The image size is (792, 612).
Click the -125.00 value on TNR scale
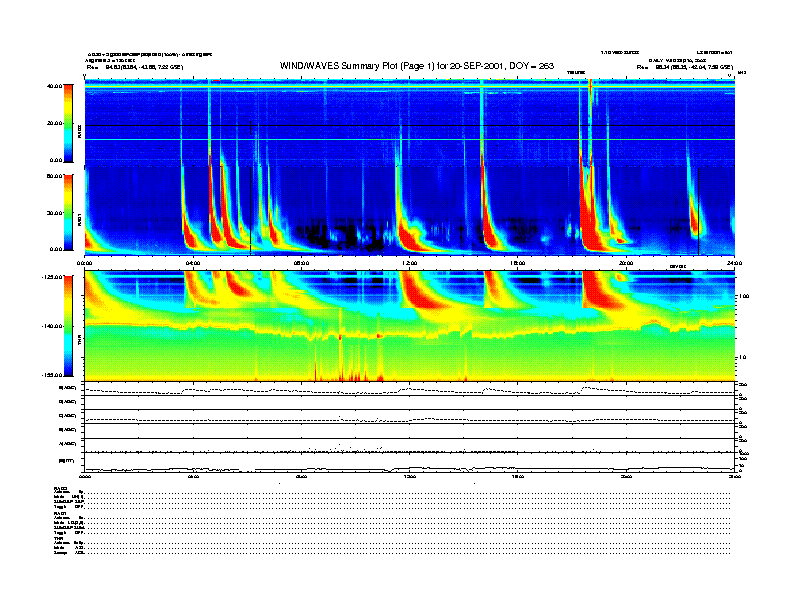(x=53, y=277)
